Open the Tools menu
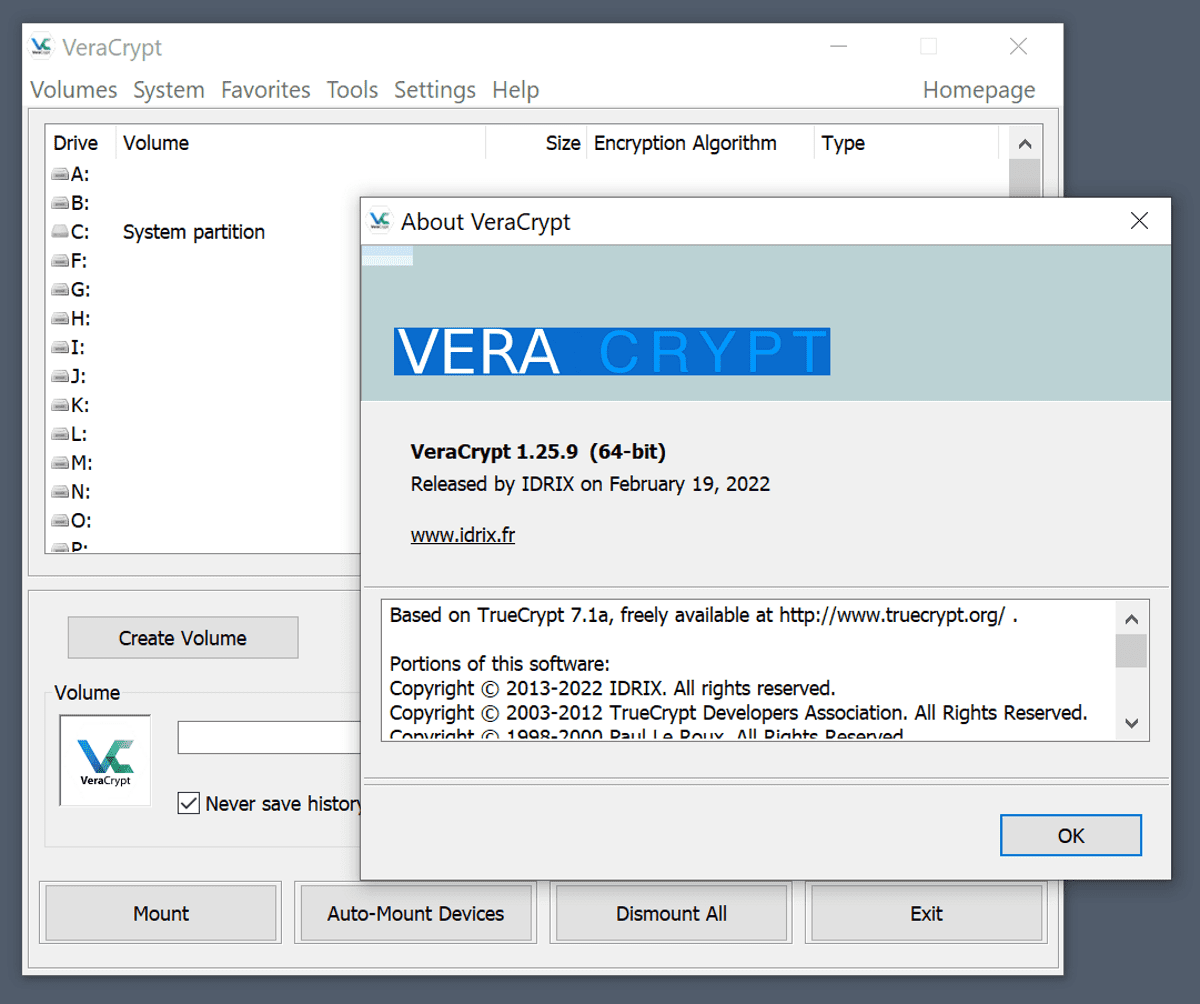 [352, 90]
